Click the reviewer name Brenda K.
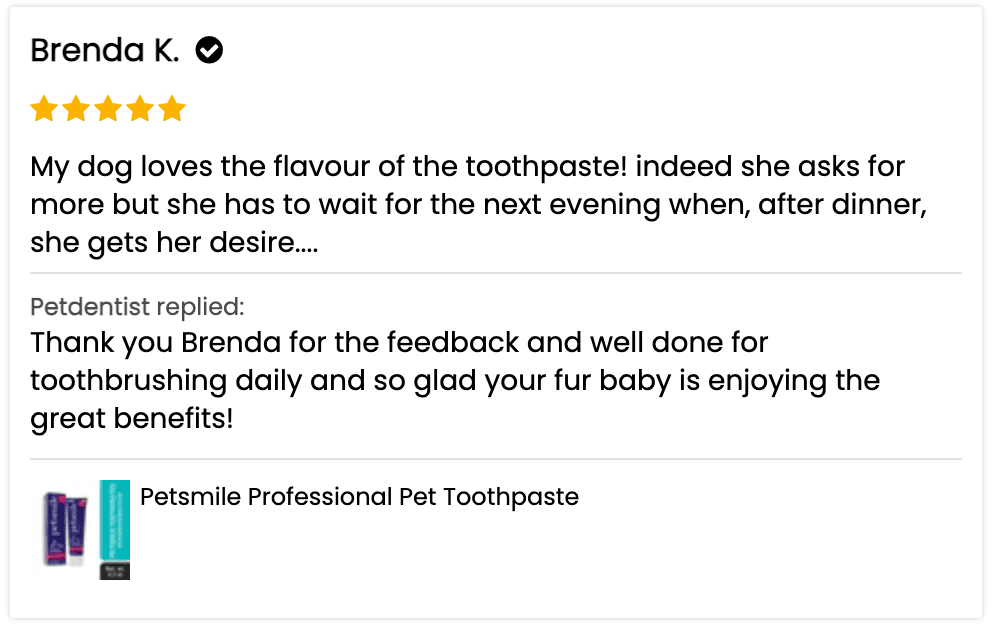992x626 pixels. click(x=104, y=49)
